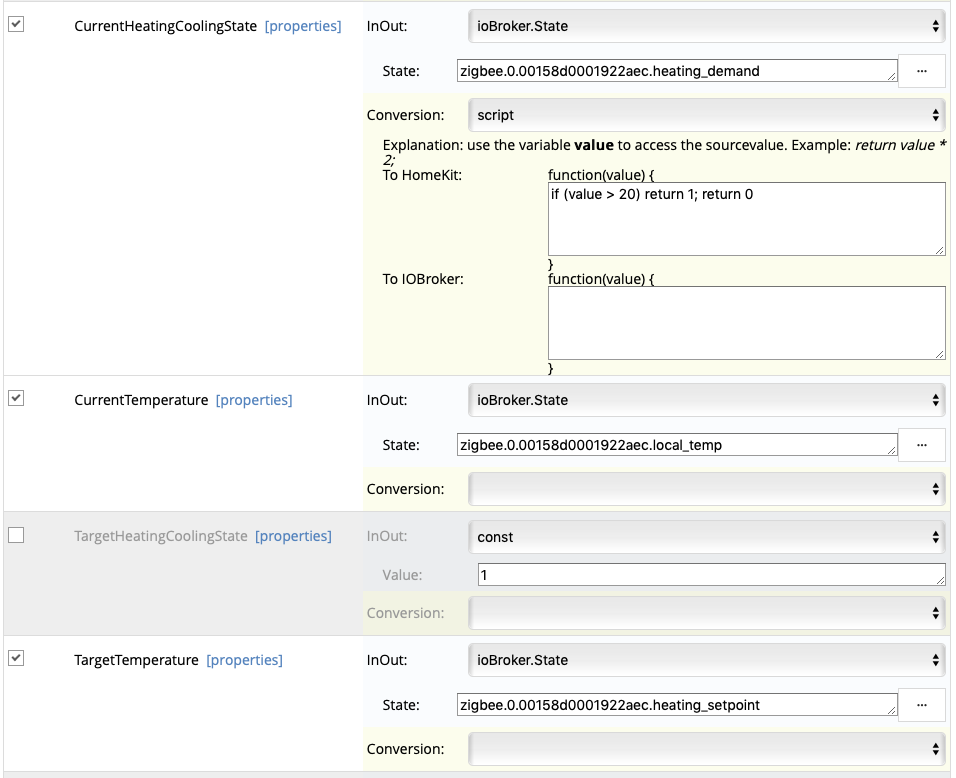Enable the TargetHeatingCoolingState checkbox
Image resolution: width=956 pixels, height=778 pixels.
click(x=16, y=535)
